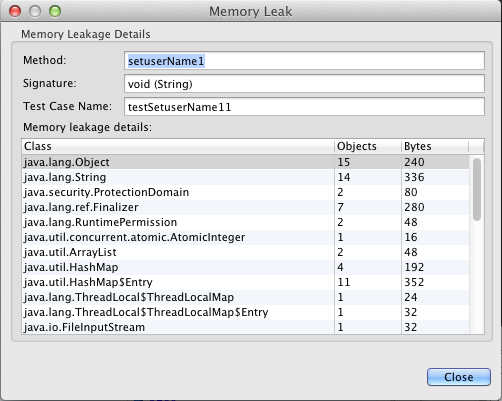Click the Method text field
502x401 pixels.
pyautogui.click(x=304, y=61)
